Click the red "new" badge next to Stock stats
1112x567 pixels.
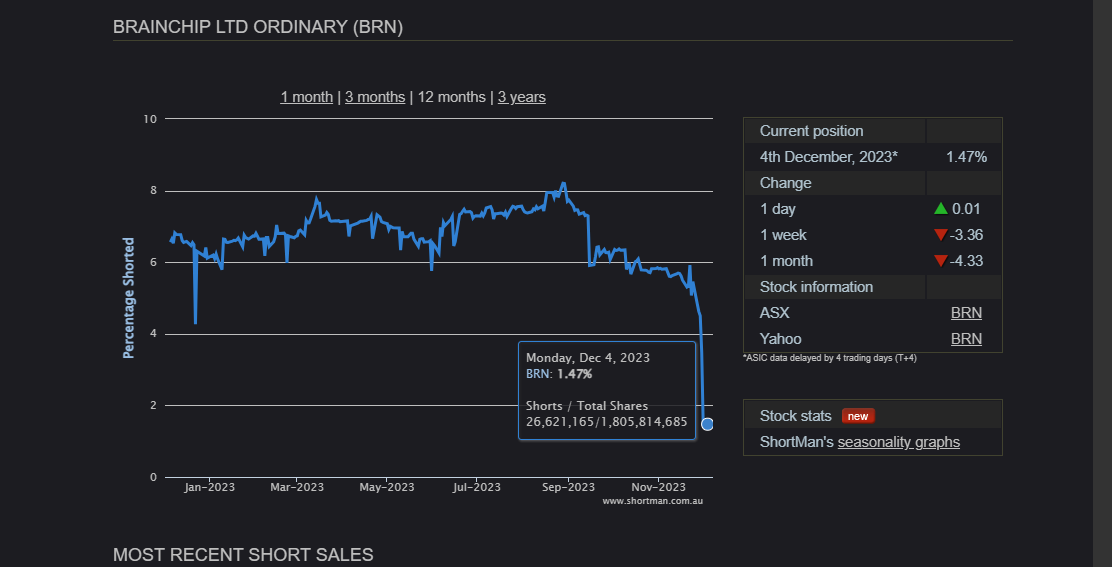[x=858, y=416]
